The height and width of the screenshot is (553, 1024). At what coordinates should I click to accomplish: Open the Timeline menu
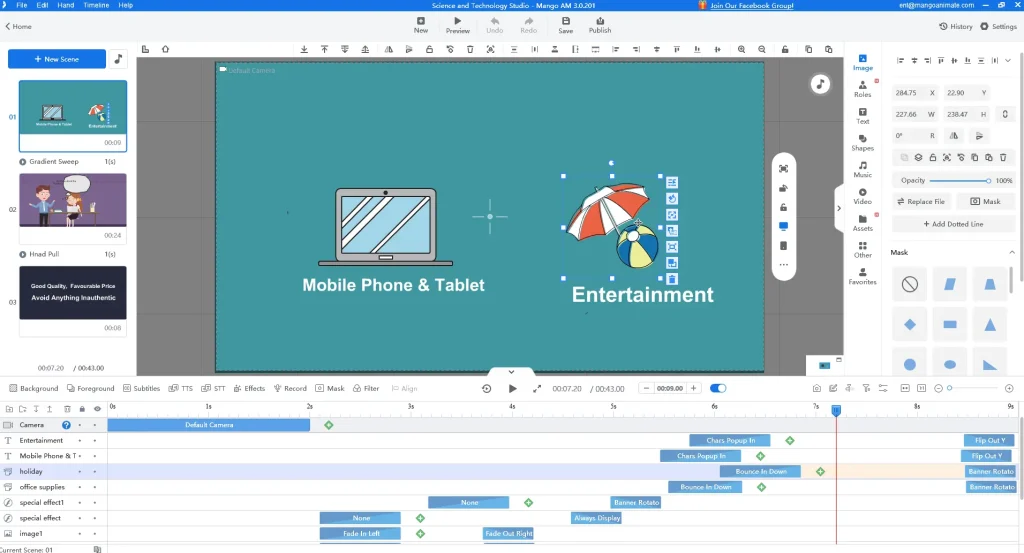[x=96, y=5]
